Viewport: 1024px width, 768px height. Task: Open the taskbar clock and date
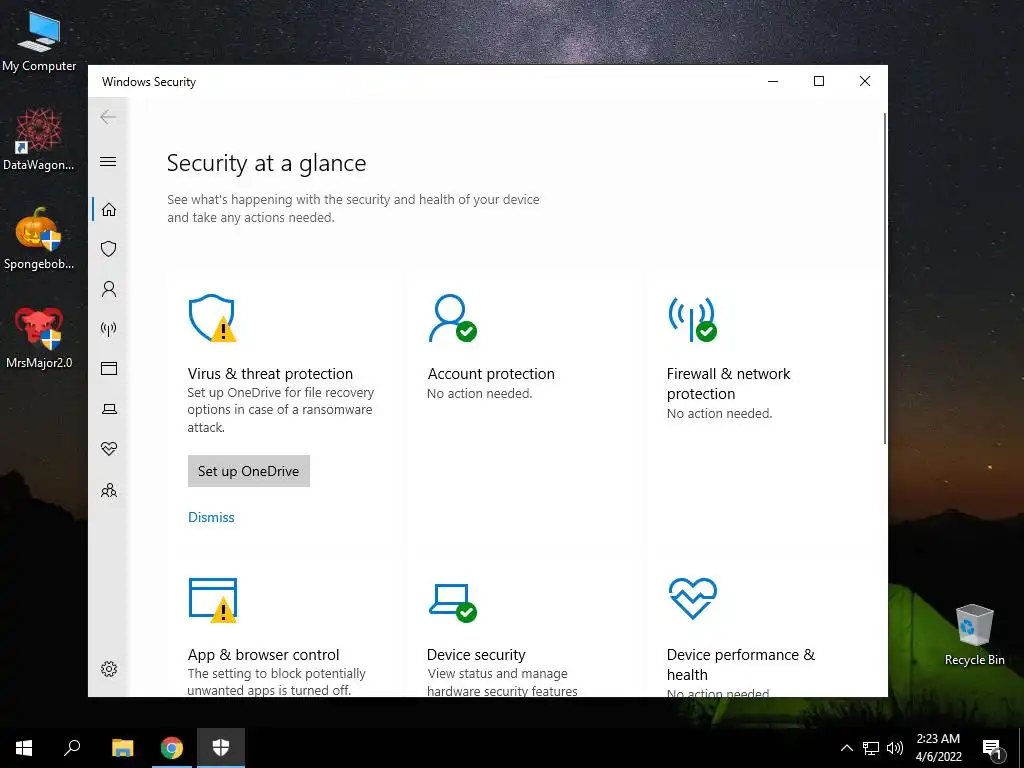click(938, 748)
